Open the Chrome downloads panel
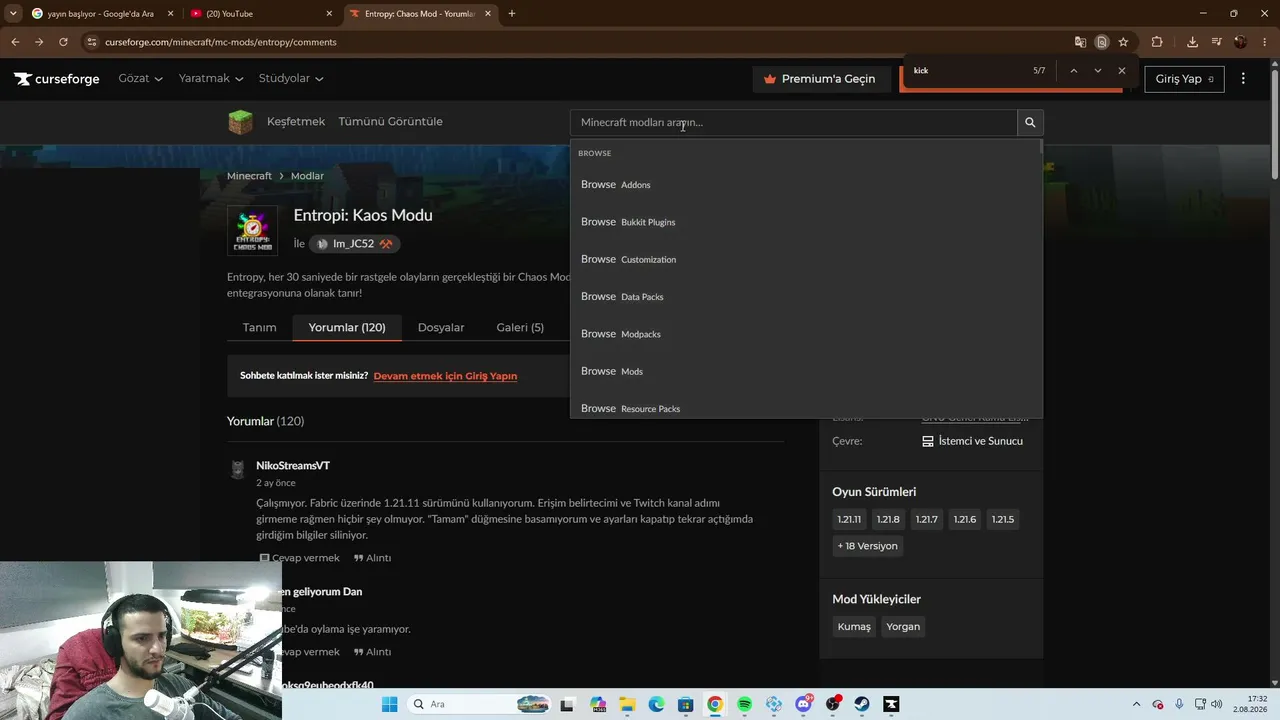Screen dimensions: 1280x720 click(x=1192, y=42)
